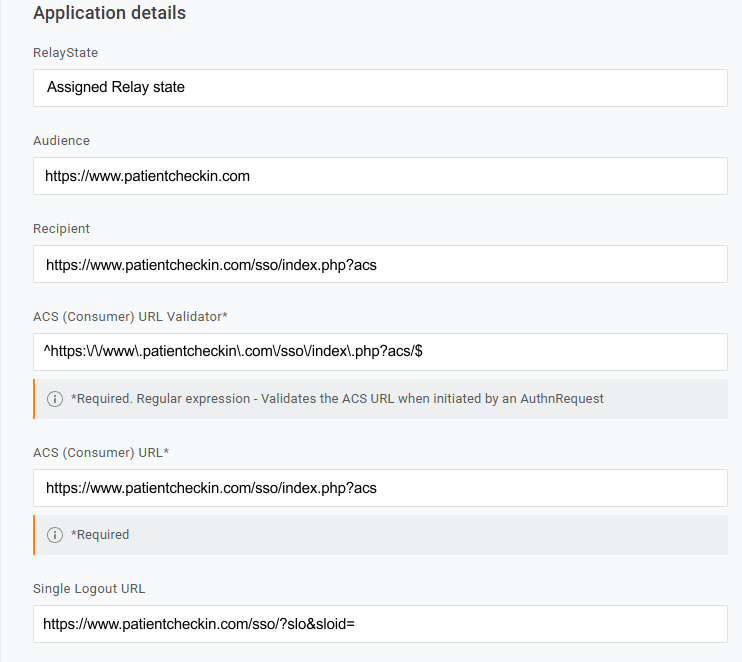742x662 pixels.
Task: Click the info icon in the plain *Required note
Action: tap(55, 535)
